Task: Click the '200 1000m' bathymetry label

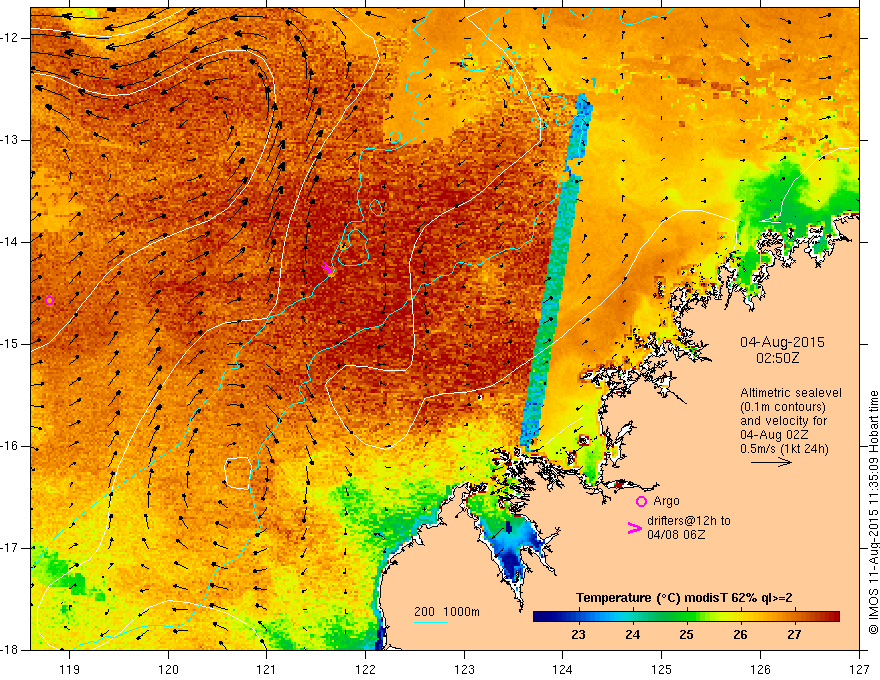Action: (447, 612)
